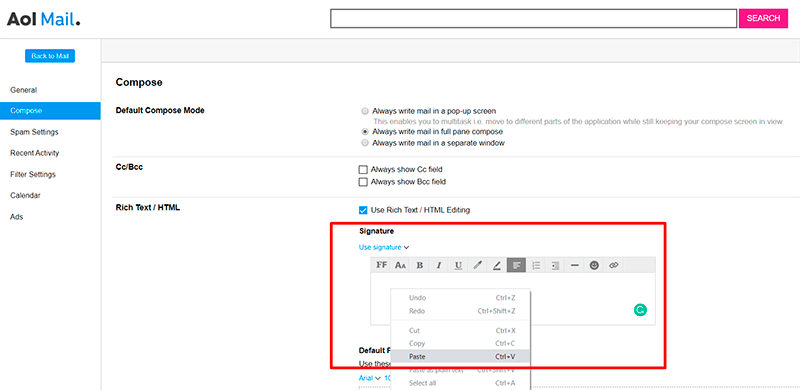Insert a horizontal line in signature

574,265
